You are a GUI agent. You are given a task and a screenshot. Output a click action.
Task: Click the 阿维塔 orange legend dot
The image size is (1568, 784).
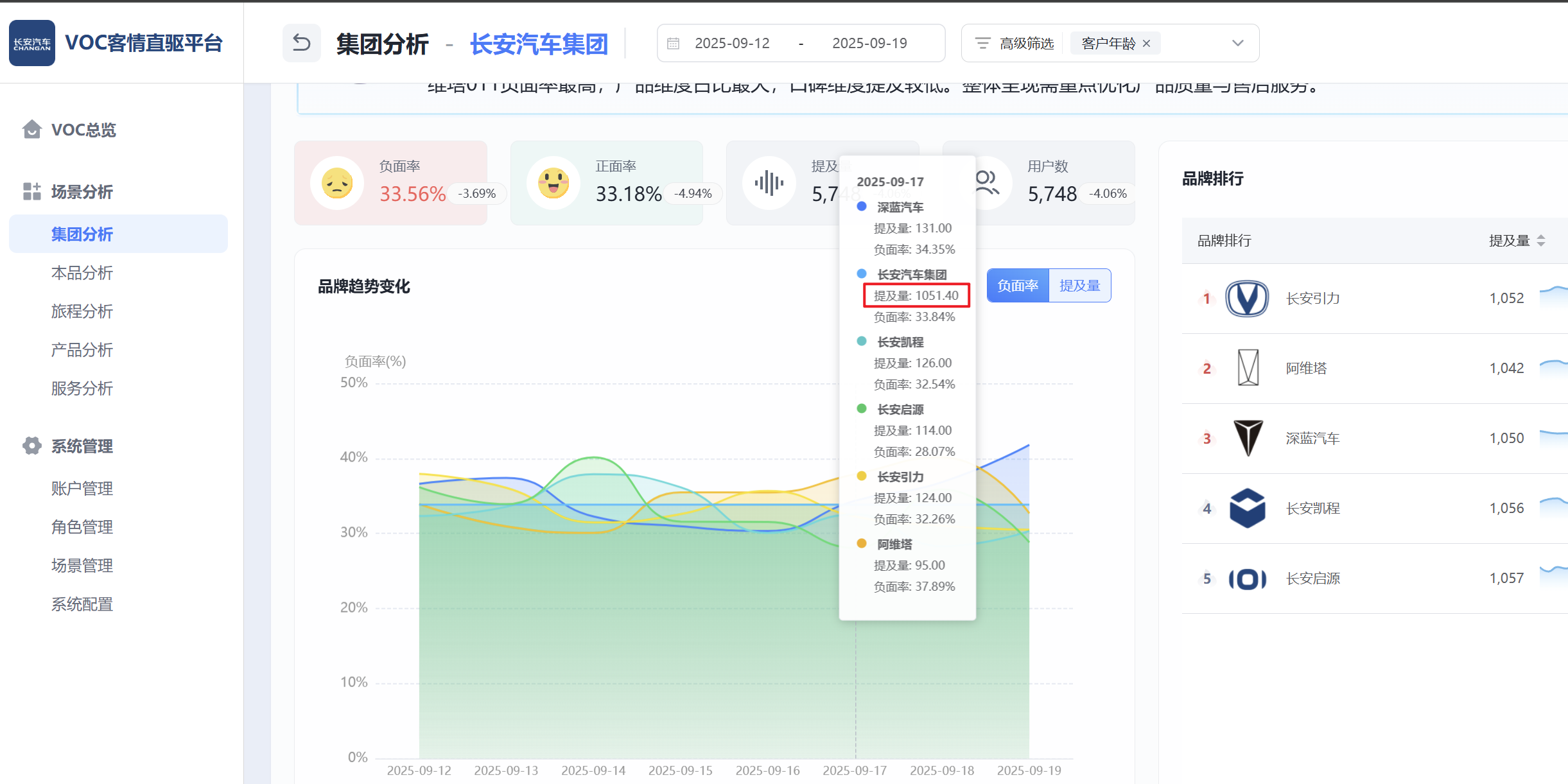(862, 544)
